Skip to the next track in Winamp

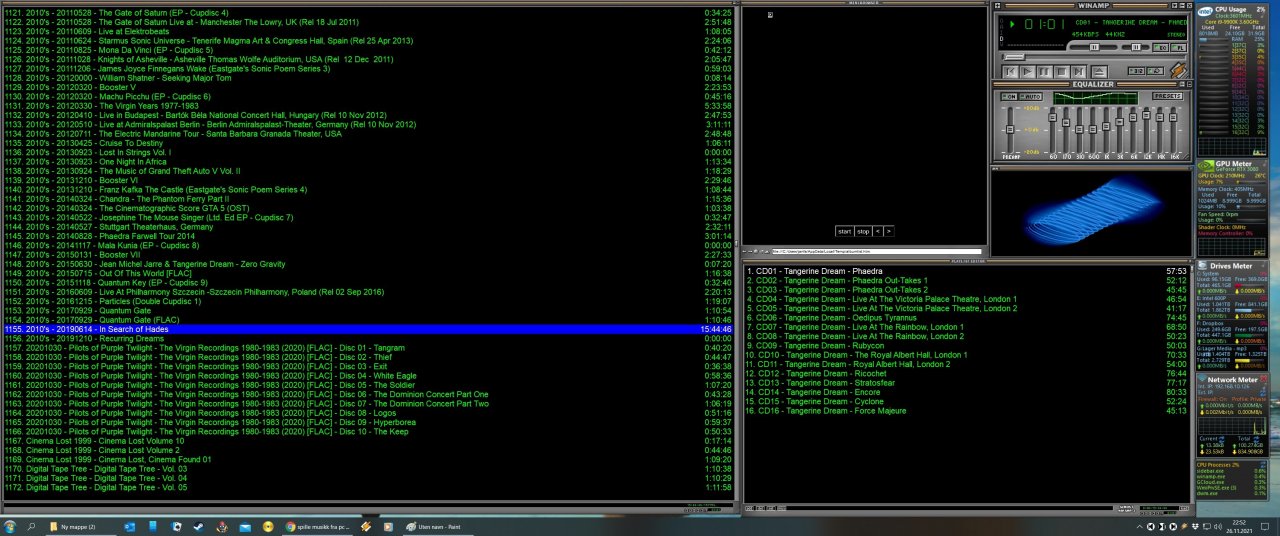click(x=1079, y=72)
